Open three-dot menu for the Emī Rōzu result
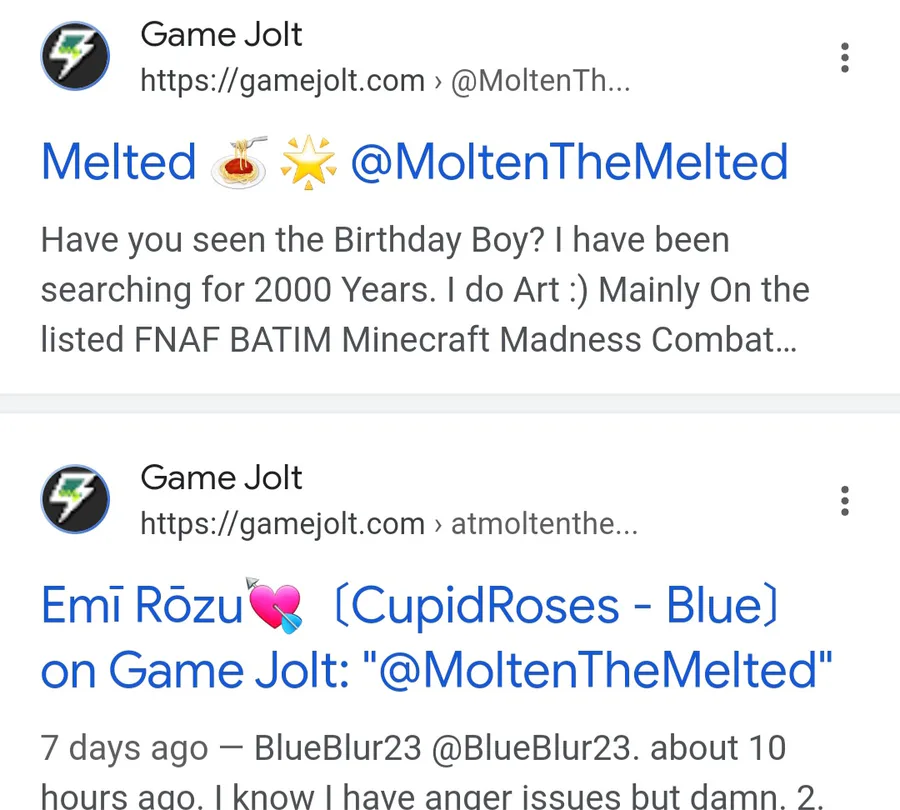 tap(845, 500)
